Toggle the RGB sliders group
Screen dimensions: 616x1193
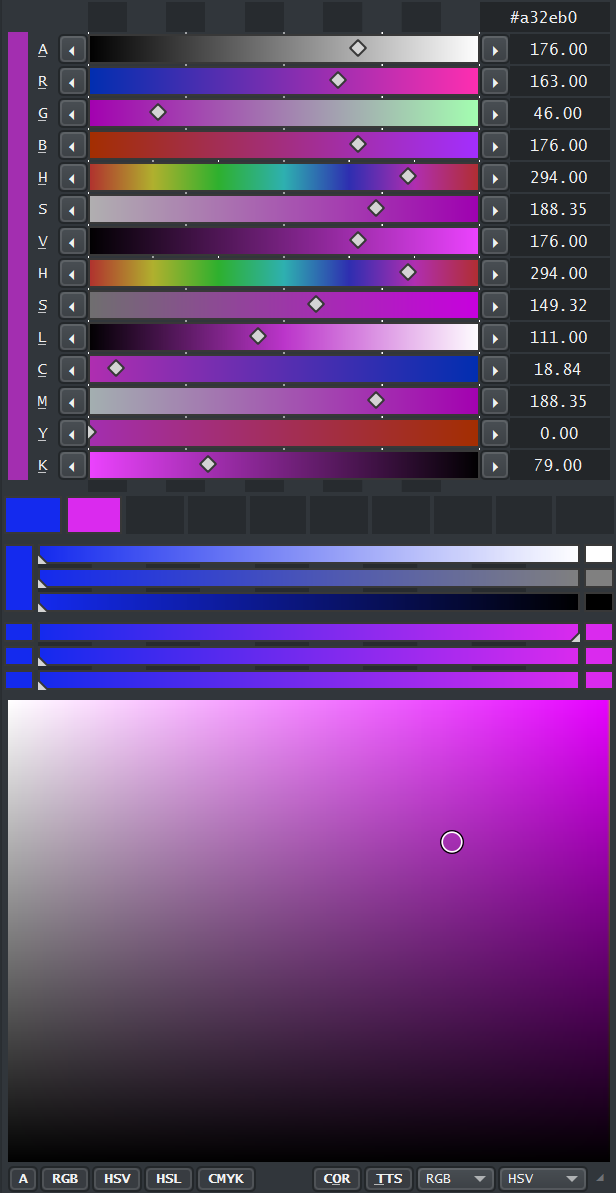[x=65, y=1179]
